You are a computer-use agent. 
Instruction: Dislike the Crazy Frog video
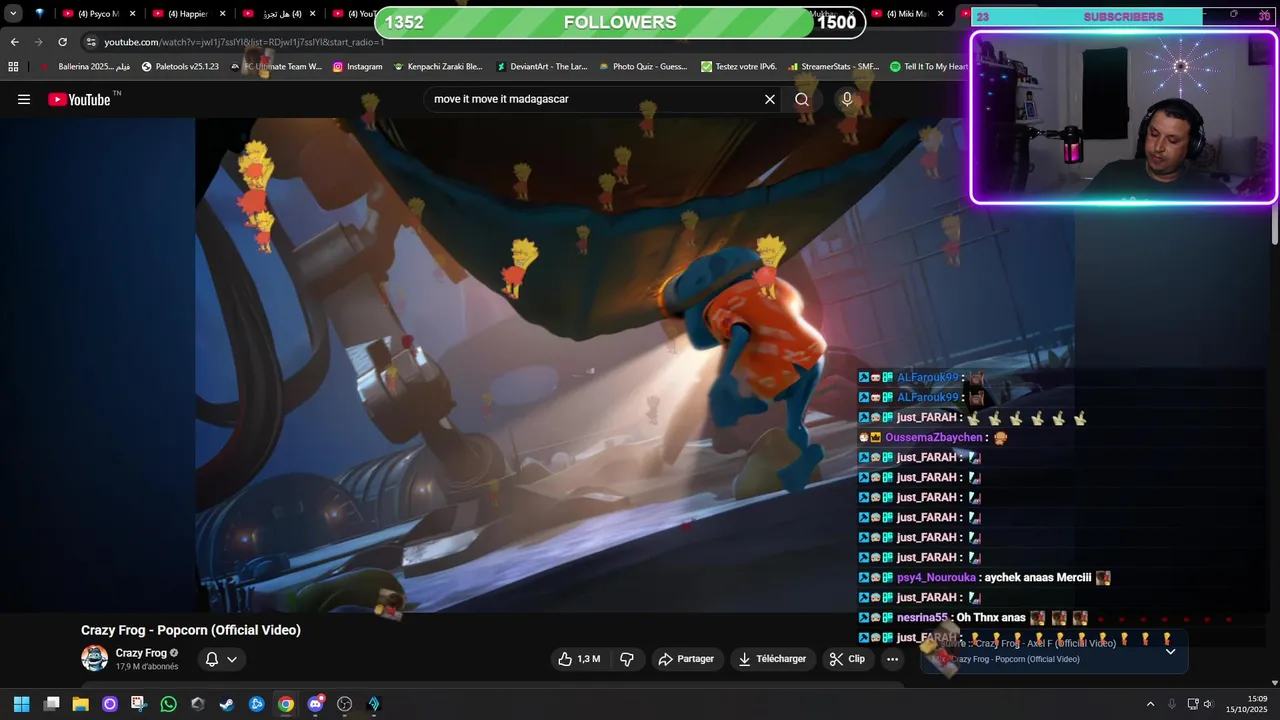point(627,659)
